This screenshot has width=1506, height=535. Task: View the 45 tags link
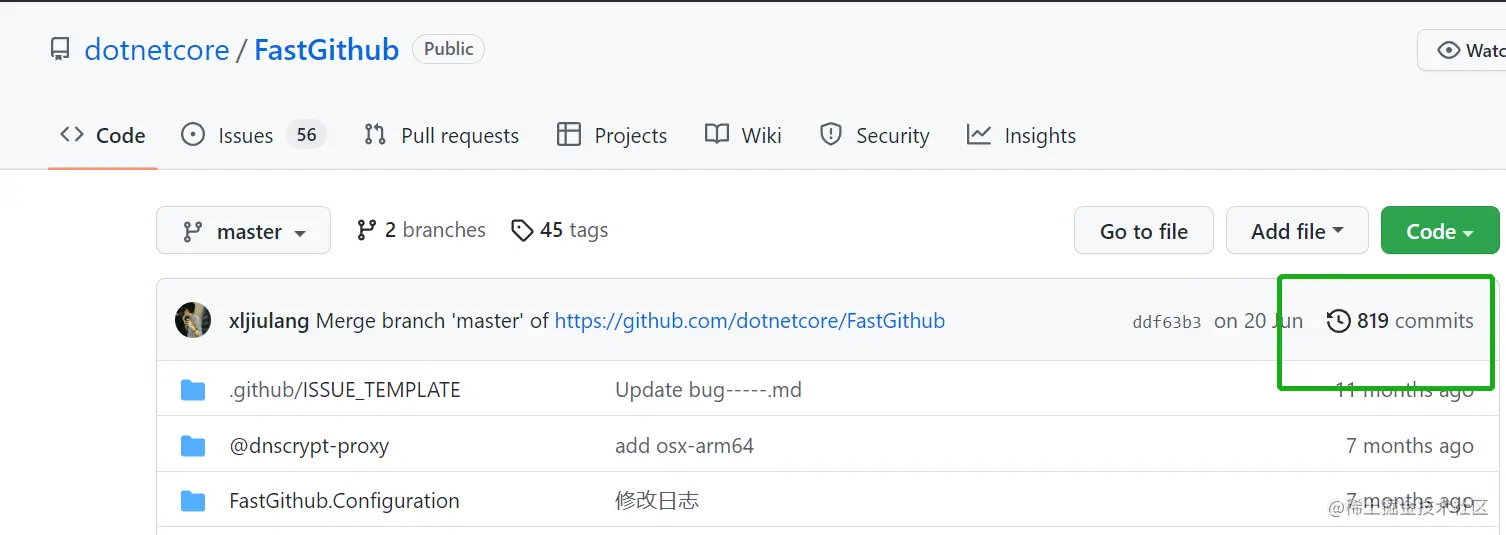559,230
